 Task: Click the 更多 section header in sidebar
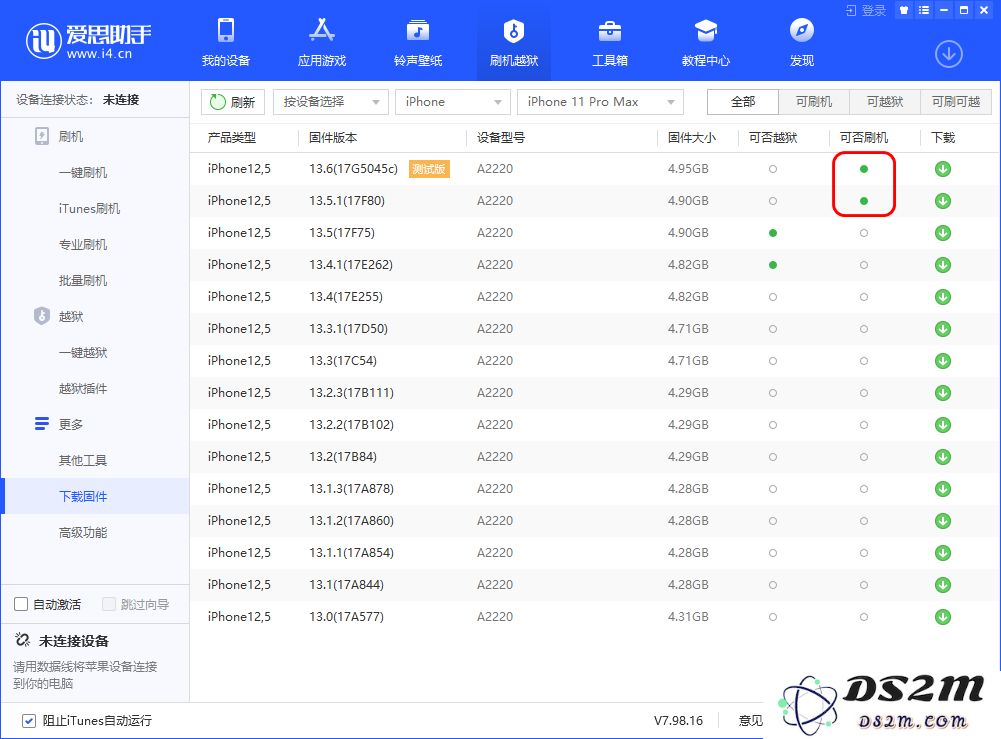point(71,424)
